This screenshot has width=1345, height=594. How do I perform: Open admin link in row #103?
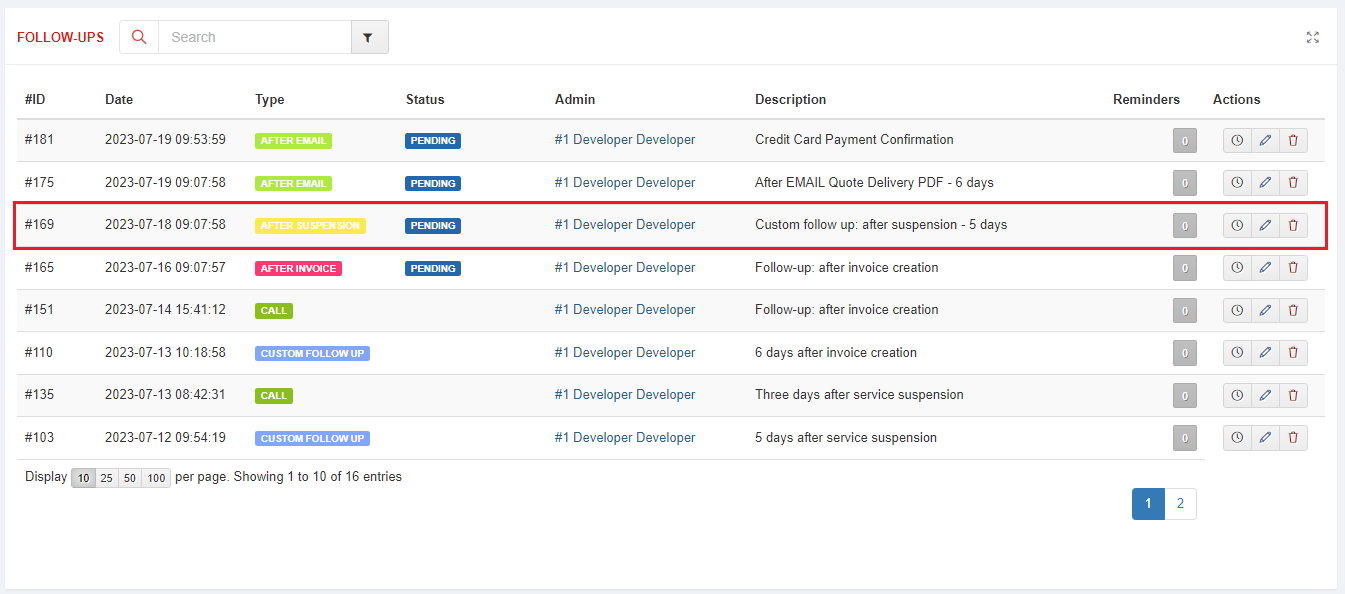coord(625,437)
